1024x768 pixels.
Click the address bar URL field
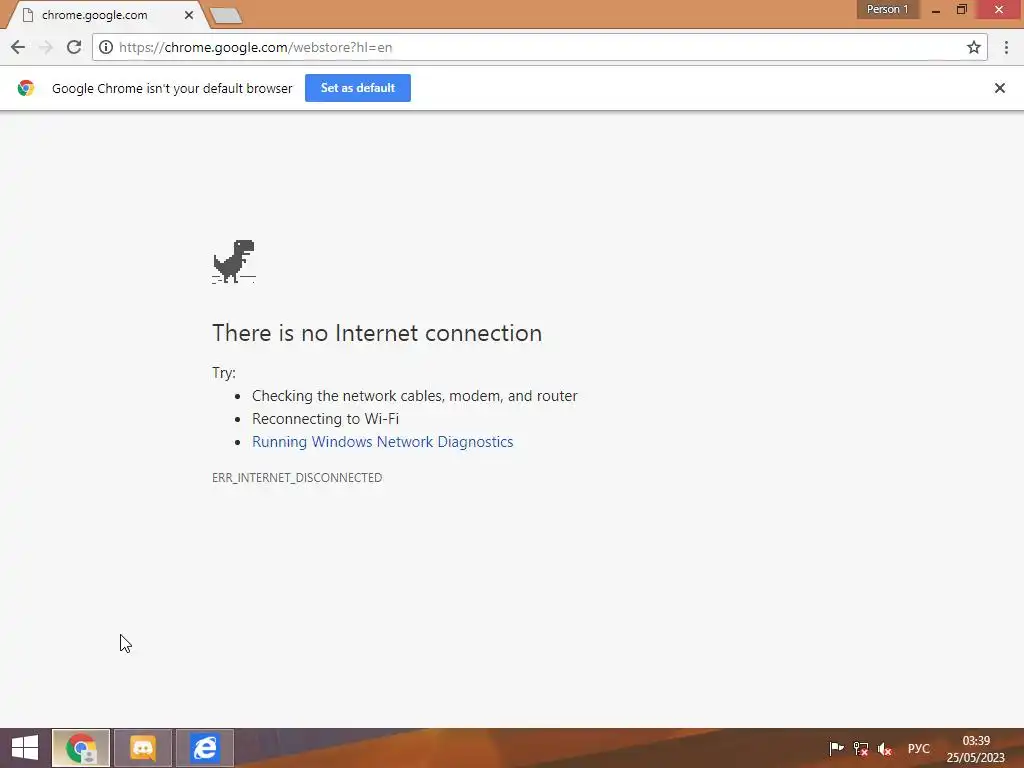coord(539,47)
